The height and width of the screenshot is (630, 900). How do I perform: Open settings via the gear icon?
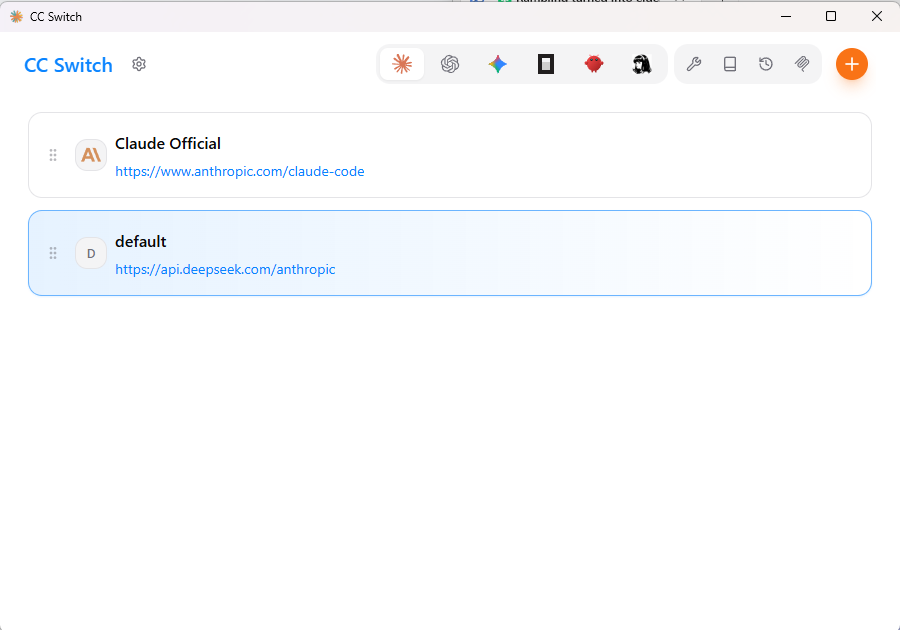(139, 64)
